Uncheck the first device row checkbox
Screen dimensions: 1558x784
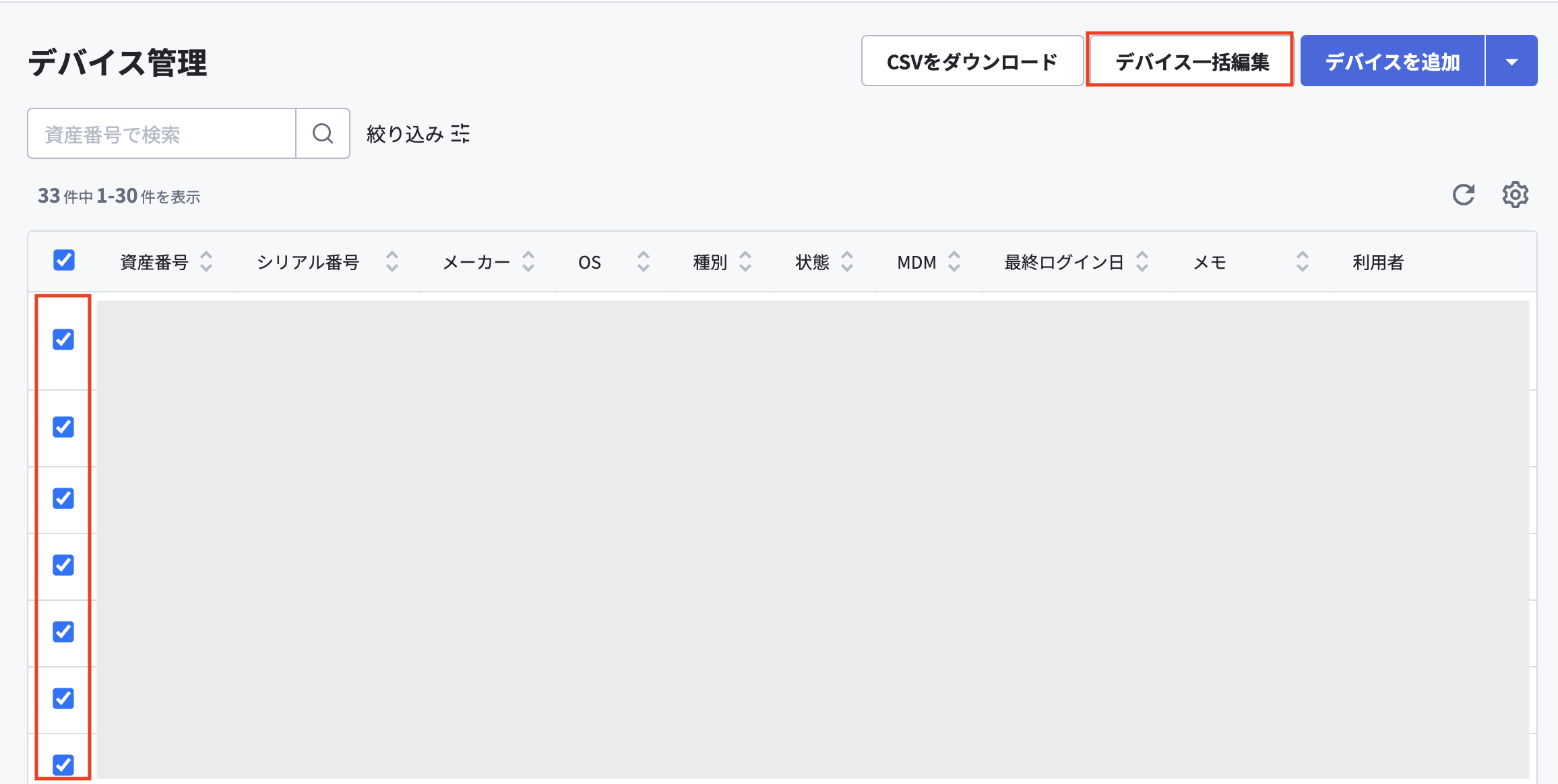63,339
